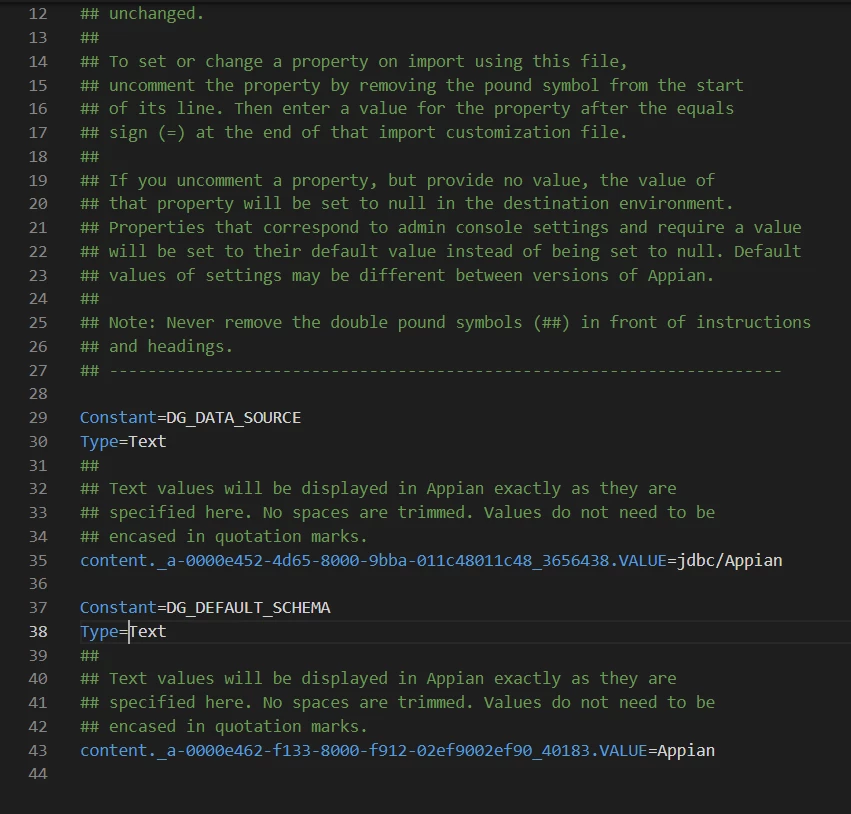
Task: Click the Type keyword on line 30
Action: click(99, 441)
